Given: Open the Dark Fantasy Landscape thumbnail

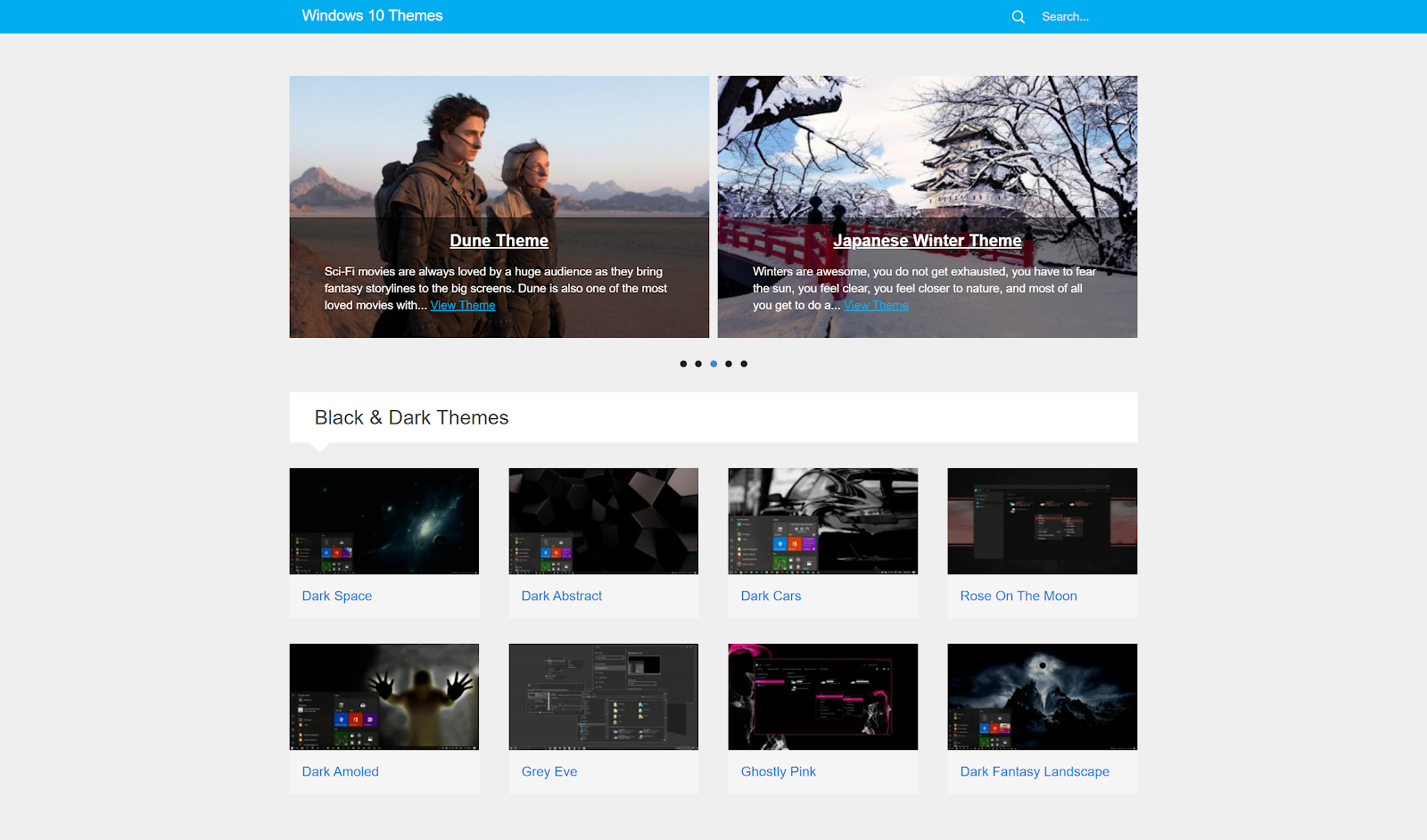Looking at the screenshot, I should [x=1043, y=696].
